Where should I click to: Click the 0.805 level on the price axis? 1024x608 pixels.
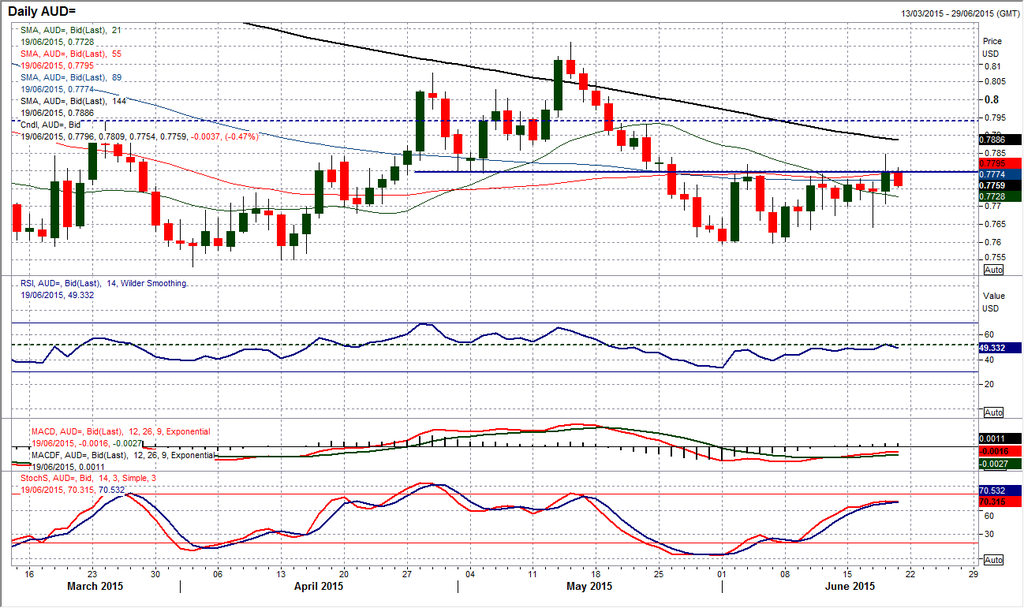994,82
